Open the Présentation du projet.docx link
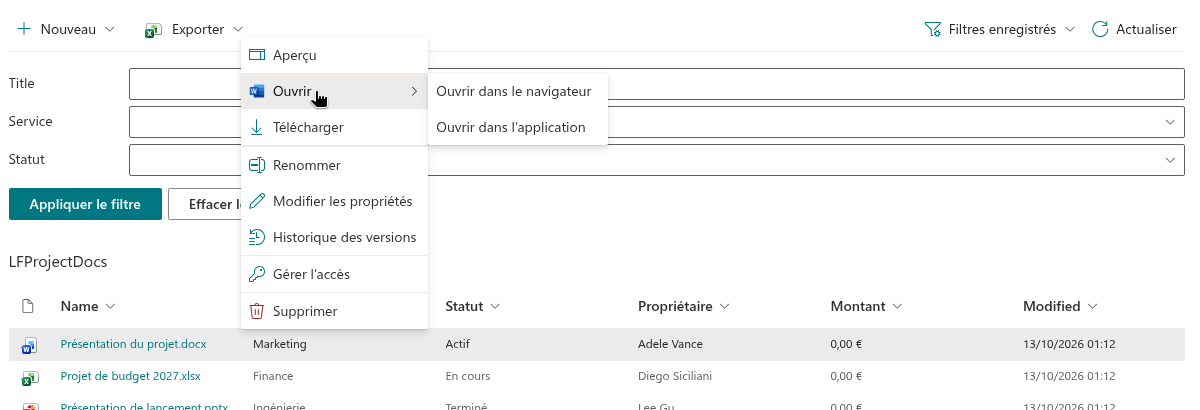Screen dimensions: 1200x410 coord(133,344)
